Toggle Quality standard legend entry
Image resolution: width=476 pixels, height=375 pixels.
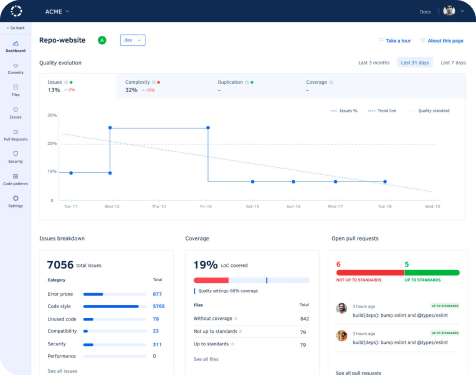429,111
